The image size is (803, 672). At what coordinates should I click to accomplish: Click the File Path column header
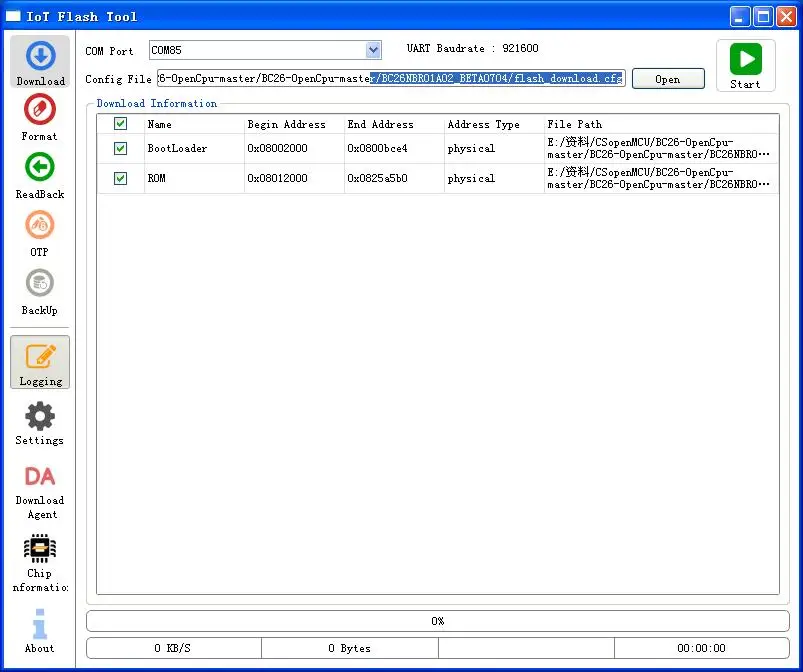662,124
